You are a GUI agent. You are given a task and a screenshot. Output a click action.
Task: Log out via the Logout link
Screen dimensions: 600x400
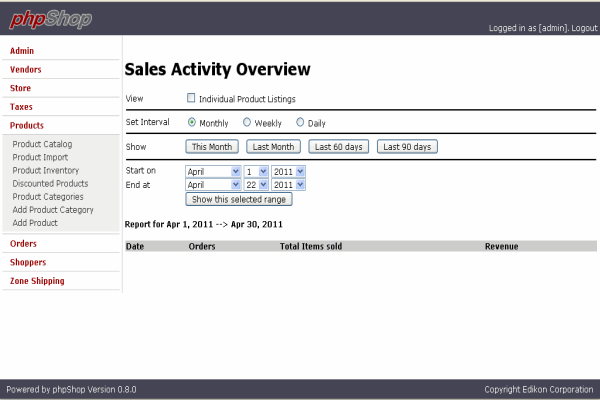click(x=584, y=28)
